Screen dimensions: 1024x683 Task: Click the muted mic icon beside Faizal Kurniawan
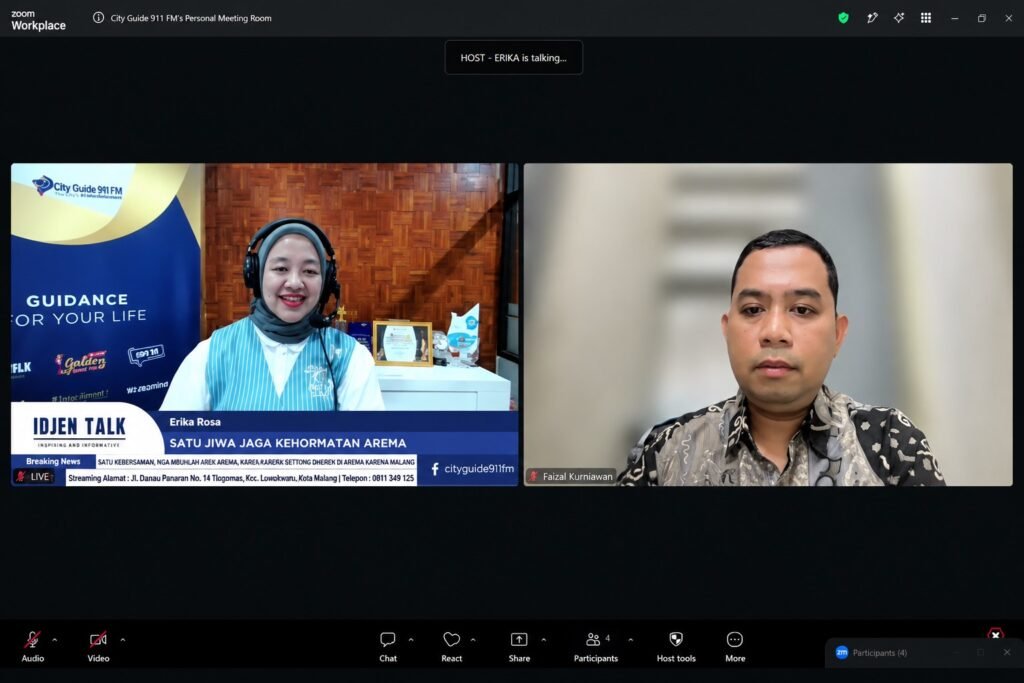534,477
